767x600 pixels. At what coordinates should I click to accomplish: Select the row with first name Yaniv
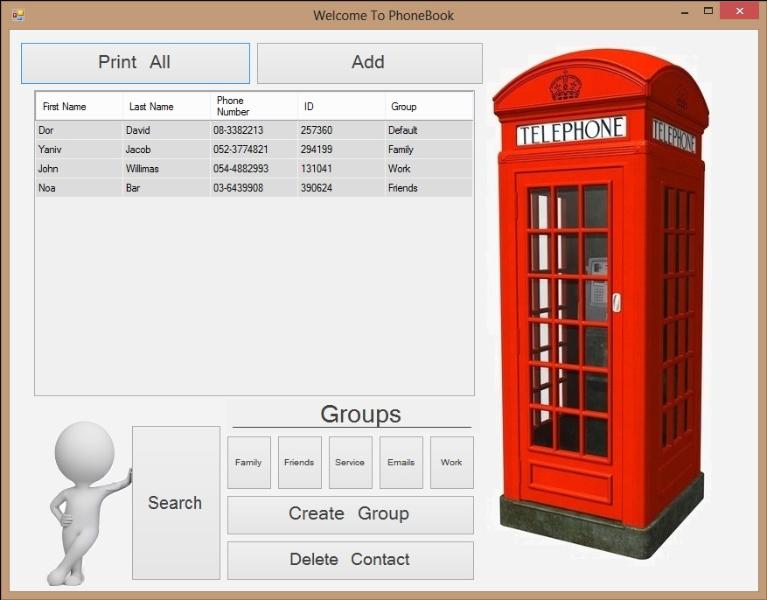[x=254, y=149]
